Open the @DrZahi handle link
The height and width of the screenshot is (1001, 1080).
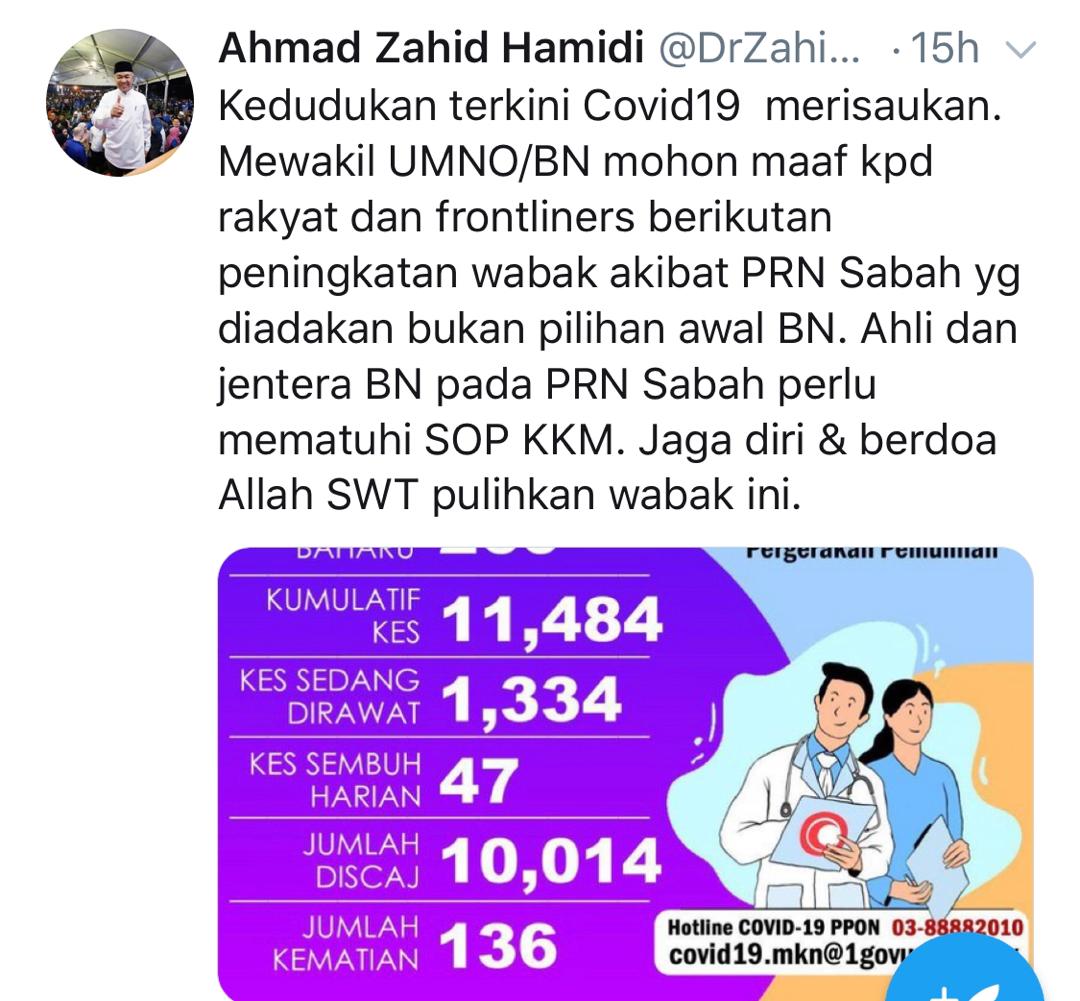point(760,49)
